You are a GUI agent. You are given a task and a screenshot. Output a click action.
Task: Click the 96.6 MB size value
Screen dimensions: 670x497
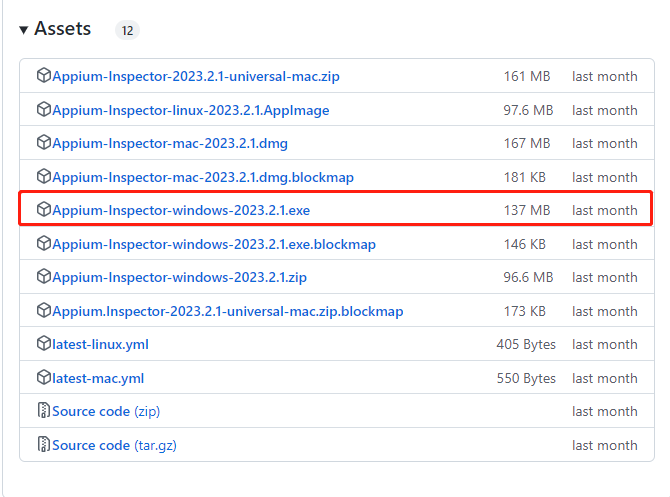[x=528, y=278]
